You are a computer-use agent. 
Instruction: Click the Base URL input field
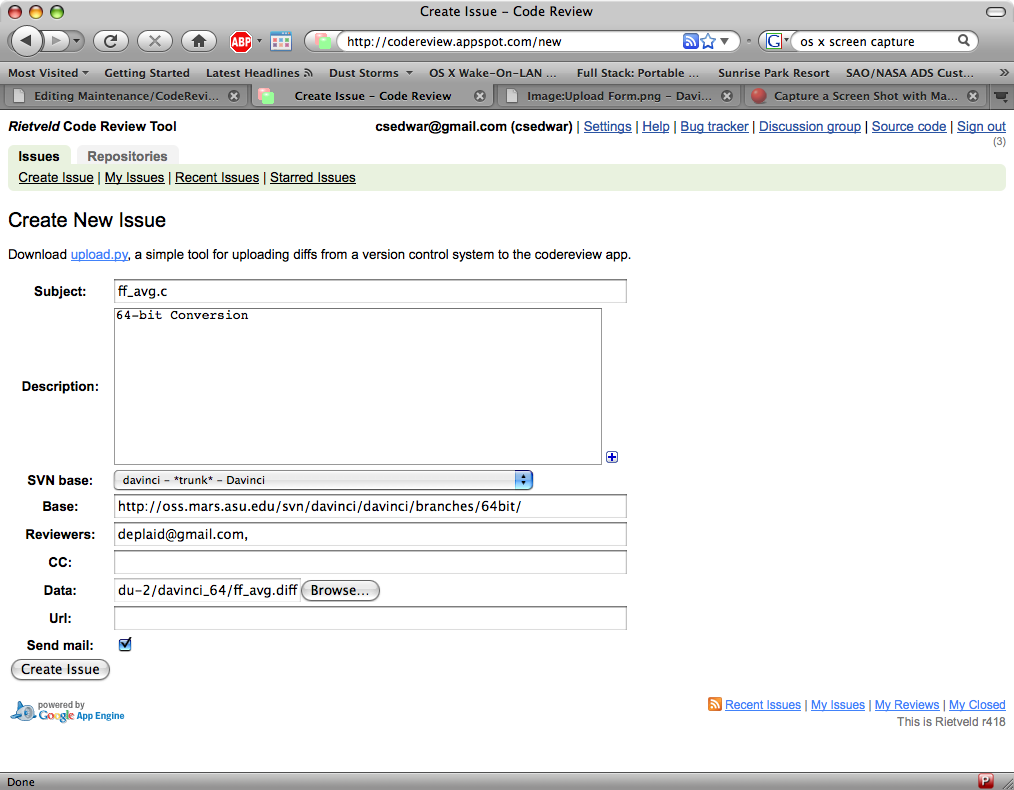click(370, 506)
